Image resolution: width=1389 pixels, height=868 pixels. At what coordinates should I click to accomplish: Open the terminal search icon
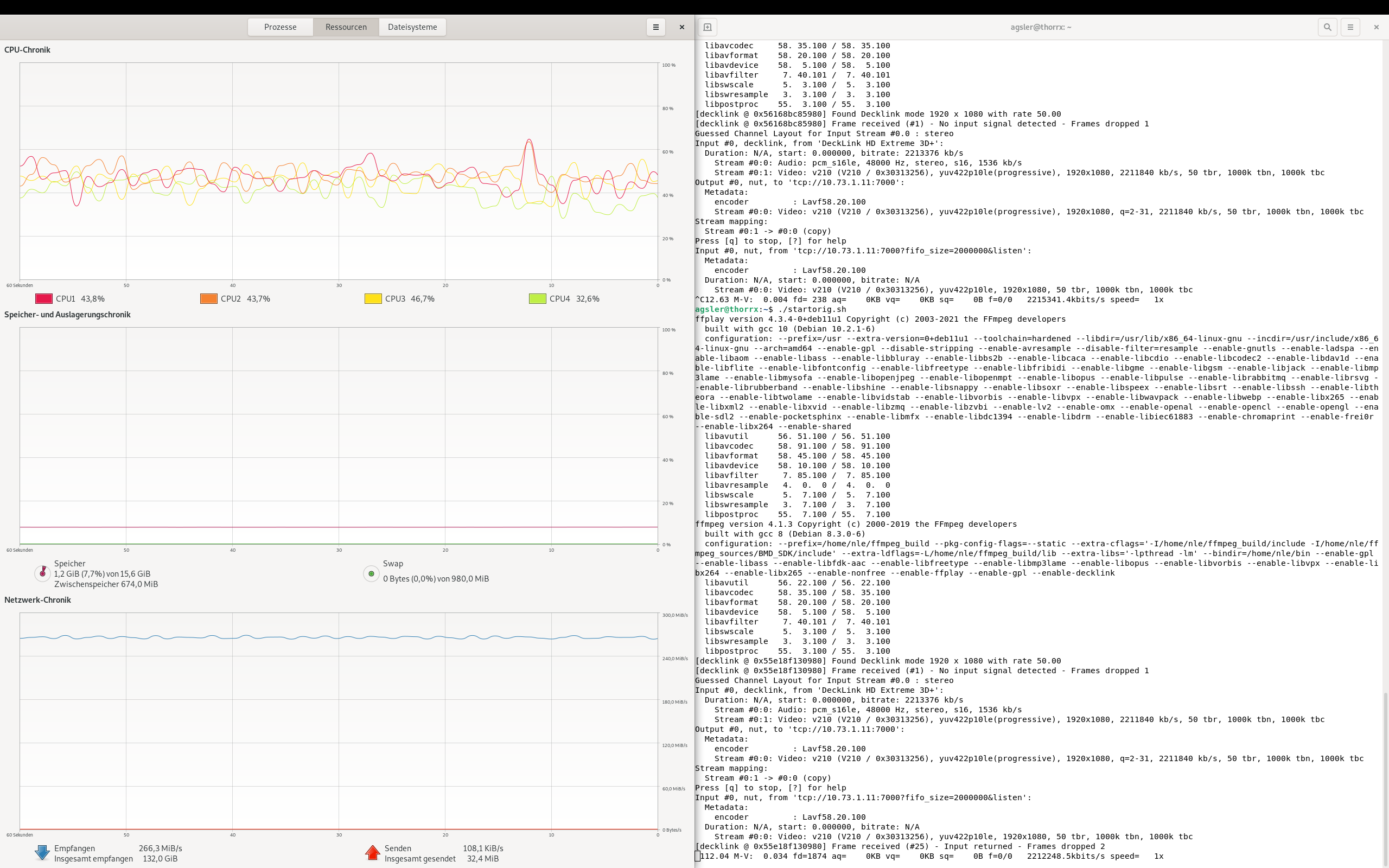click(x=1327, y=27)
